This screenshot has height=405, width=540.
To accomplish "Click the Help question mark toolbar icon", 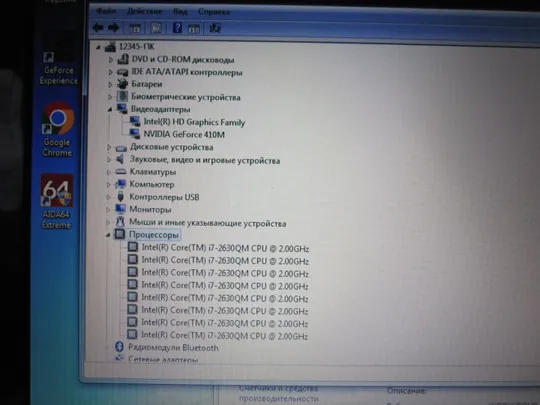I will tap(177, 28).
